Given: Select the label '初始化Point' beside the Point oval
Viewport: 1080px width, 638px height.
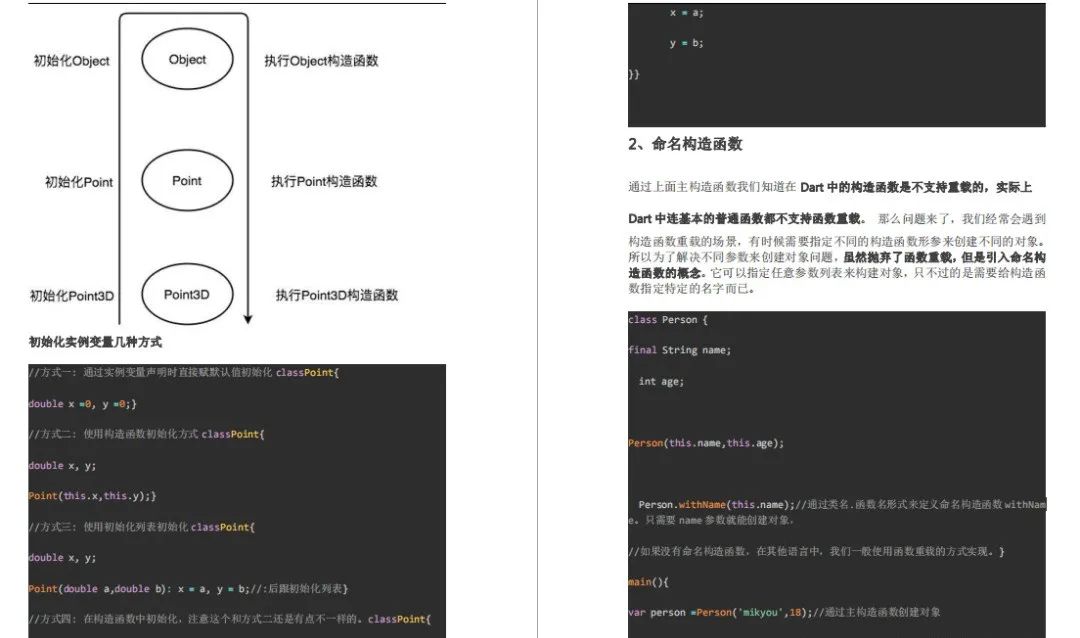Looking at the screenshot, I should [79, 182].
